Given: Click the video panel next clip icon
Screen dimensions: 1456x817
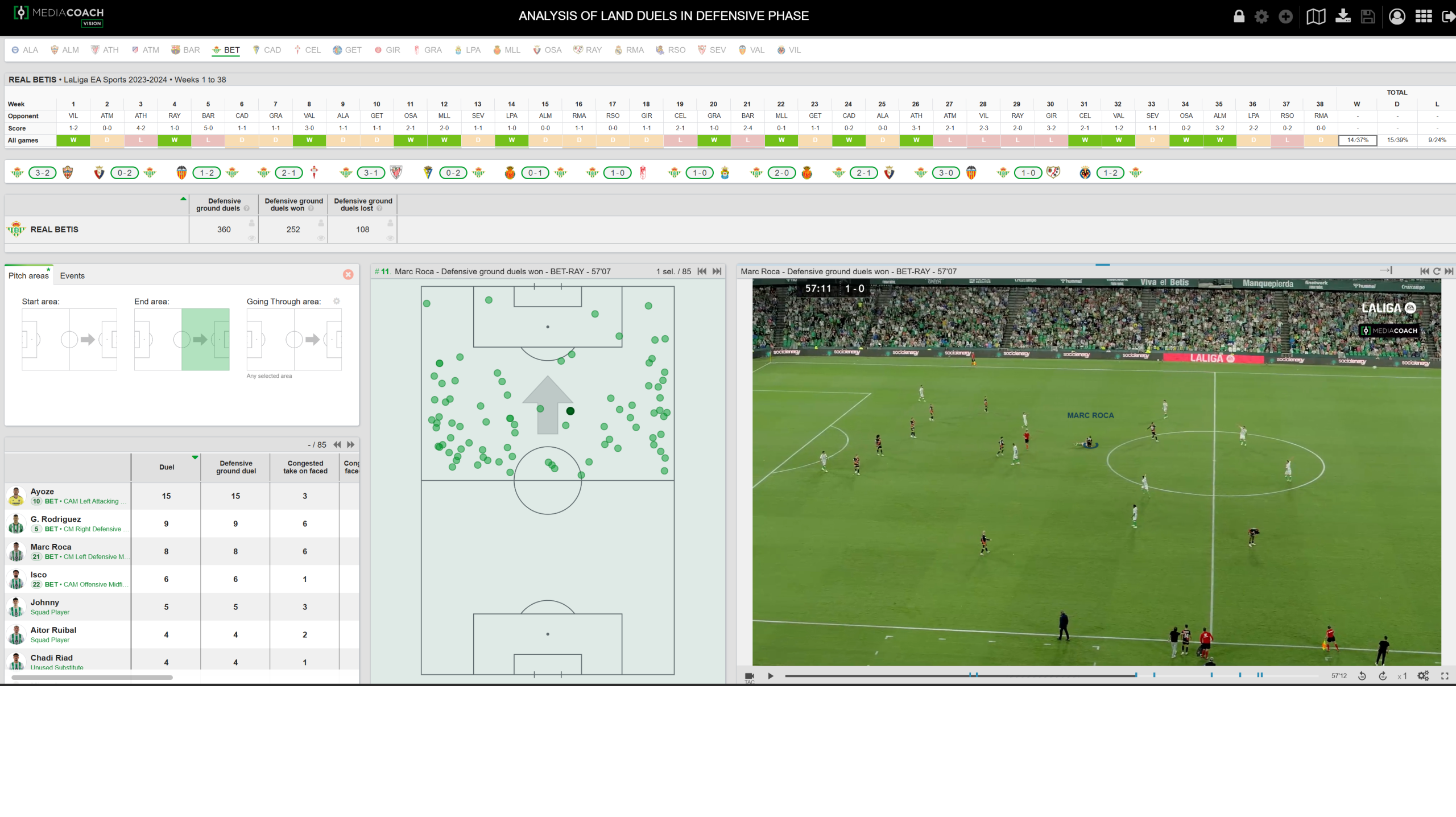Looking at the screenshot, I should [1449, 271].
